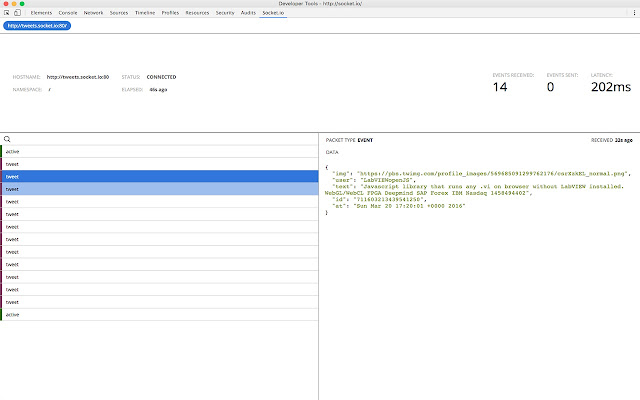Select the Socket.io tab

point(273,13)
